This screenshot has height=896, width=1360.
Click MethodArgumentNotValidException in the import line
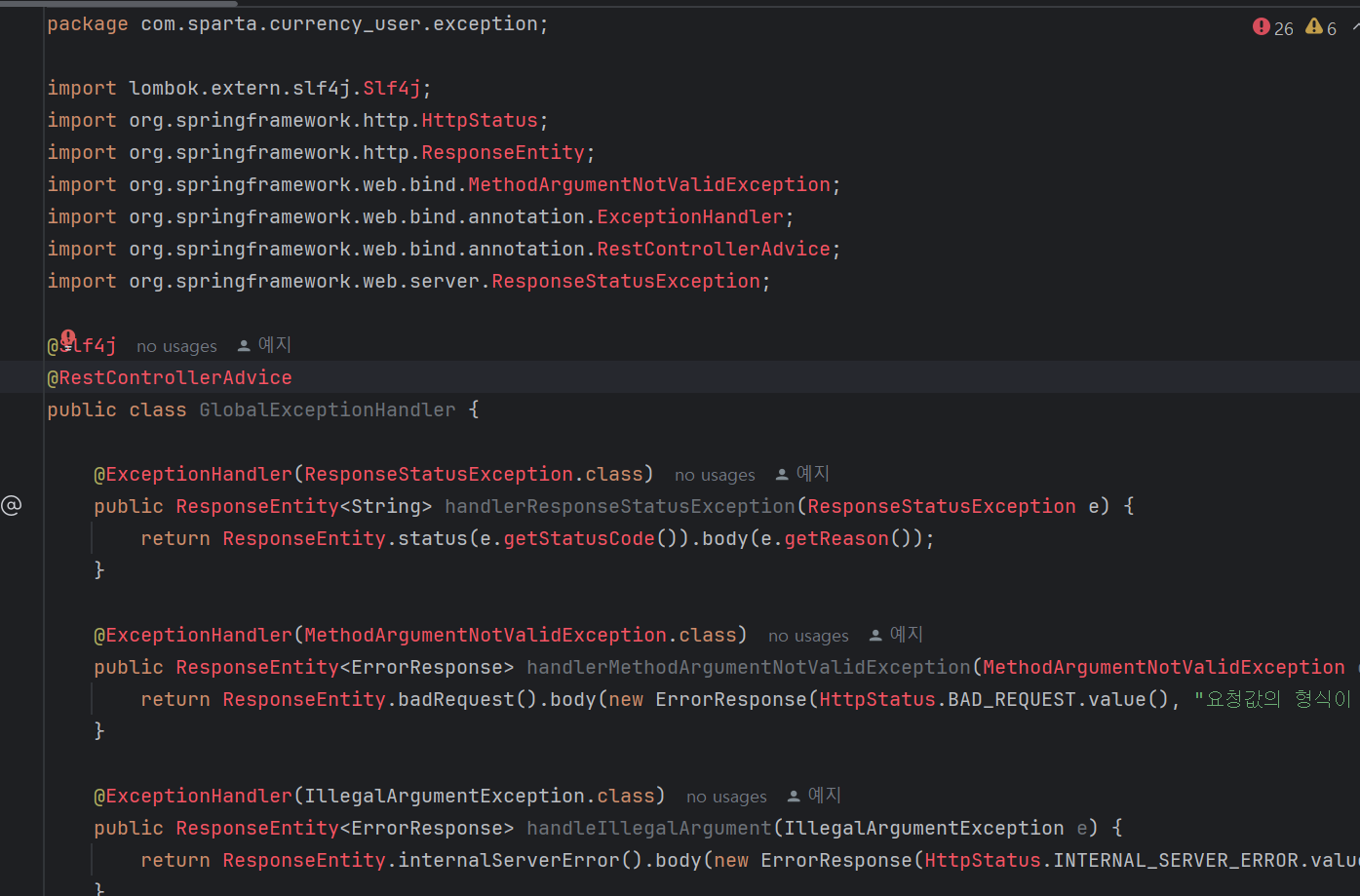(649, 184)
